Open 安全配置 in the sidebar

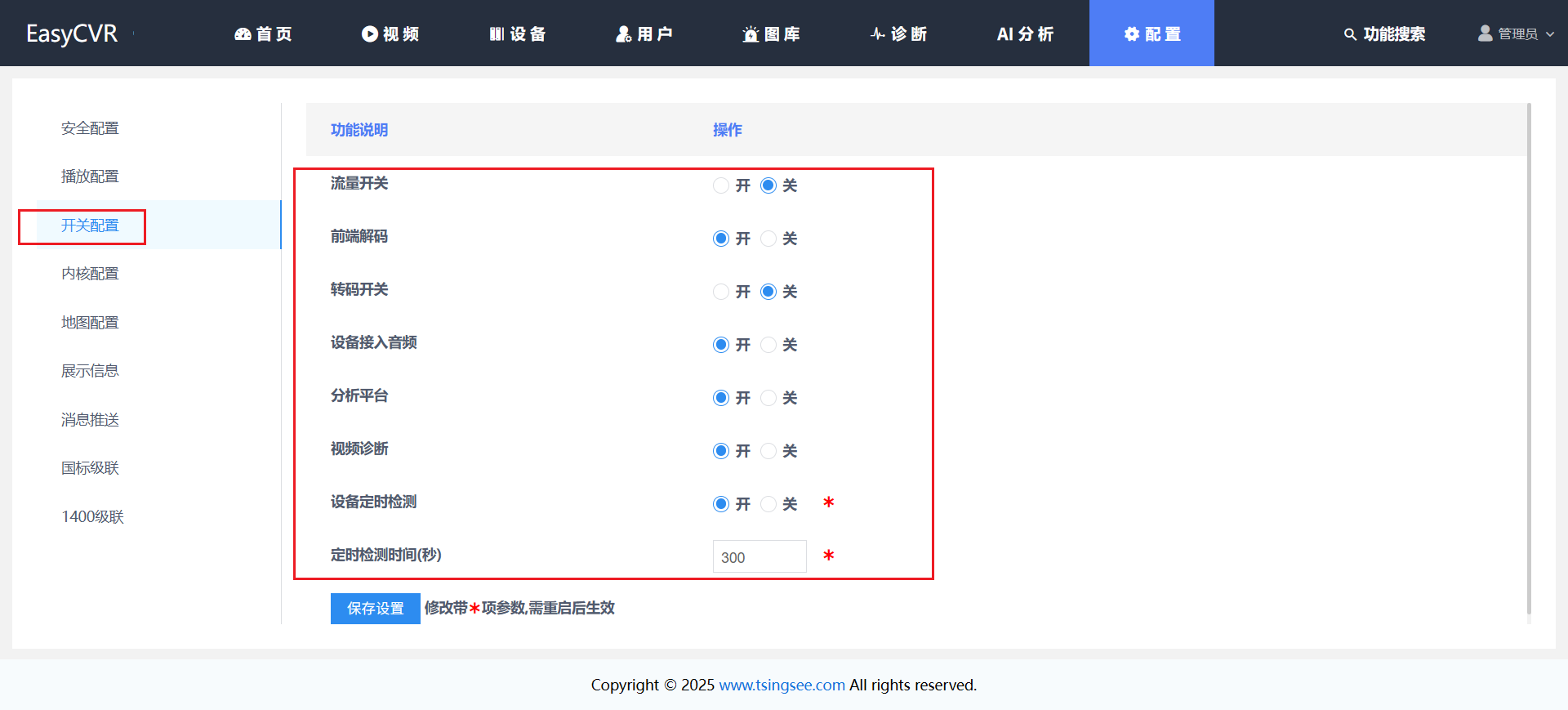[x=90, y=128]
